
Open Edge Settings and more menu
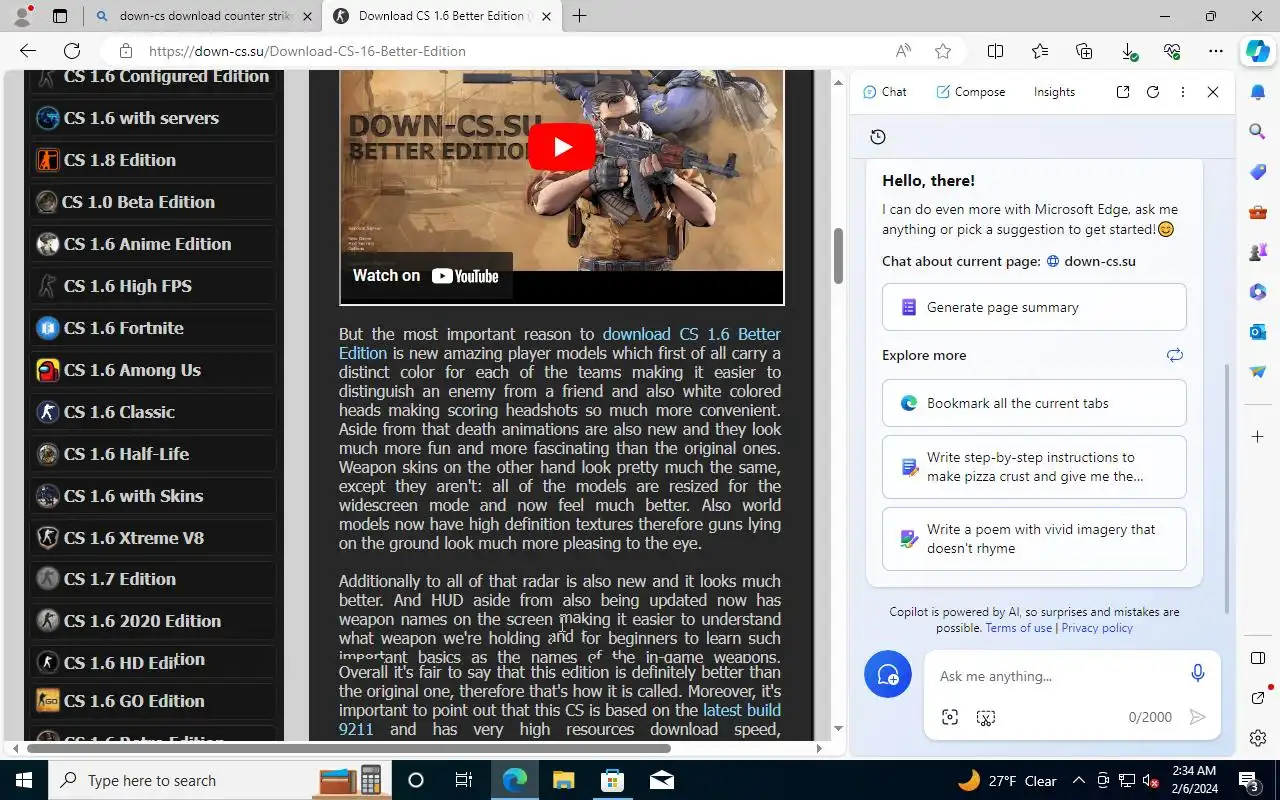click(1215, 51)
